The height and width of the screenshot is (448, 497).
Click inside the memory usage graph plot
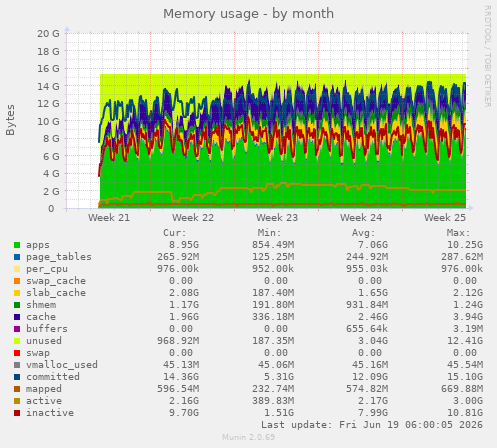(267, 121)
